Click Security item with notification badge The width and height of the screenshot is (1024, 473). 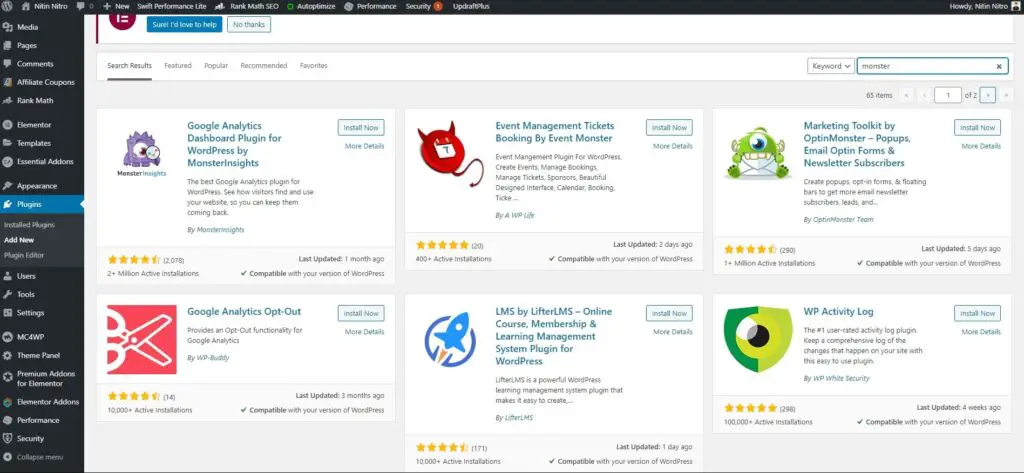pyautogui.click(x=423, y=6)
